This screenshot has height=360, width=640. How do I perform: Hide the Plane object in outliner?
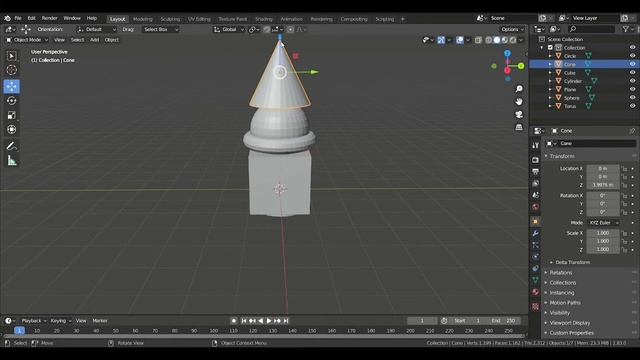point(632,89)
